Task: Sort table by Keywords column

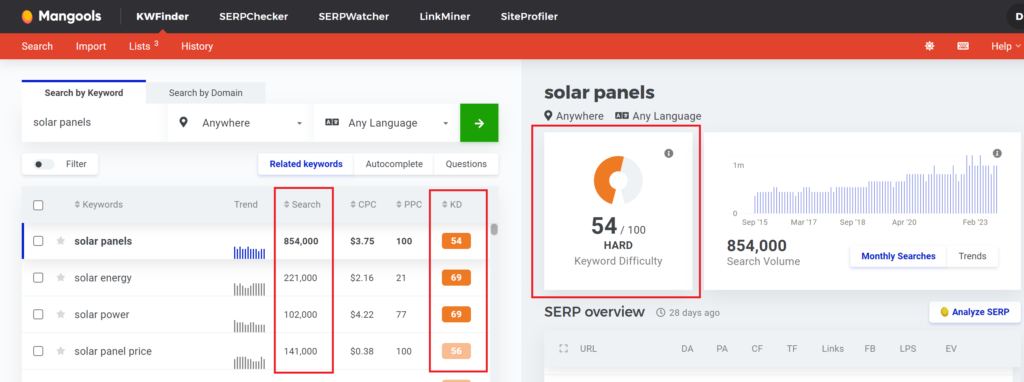Action: point(99,204)
